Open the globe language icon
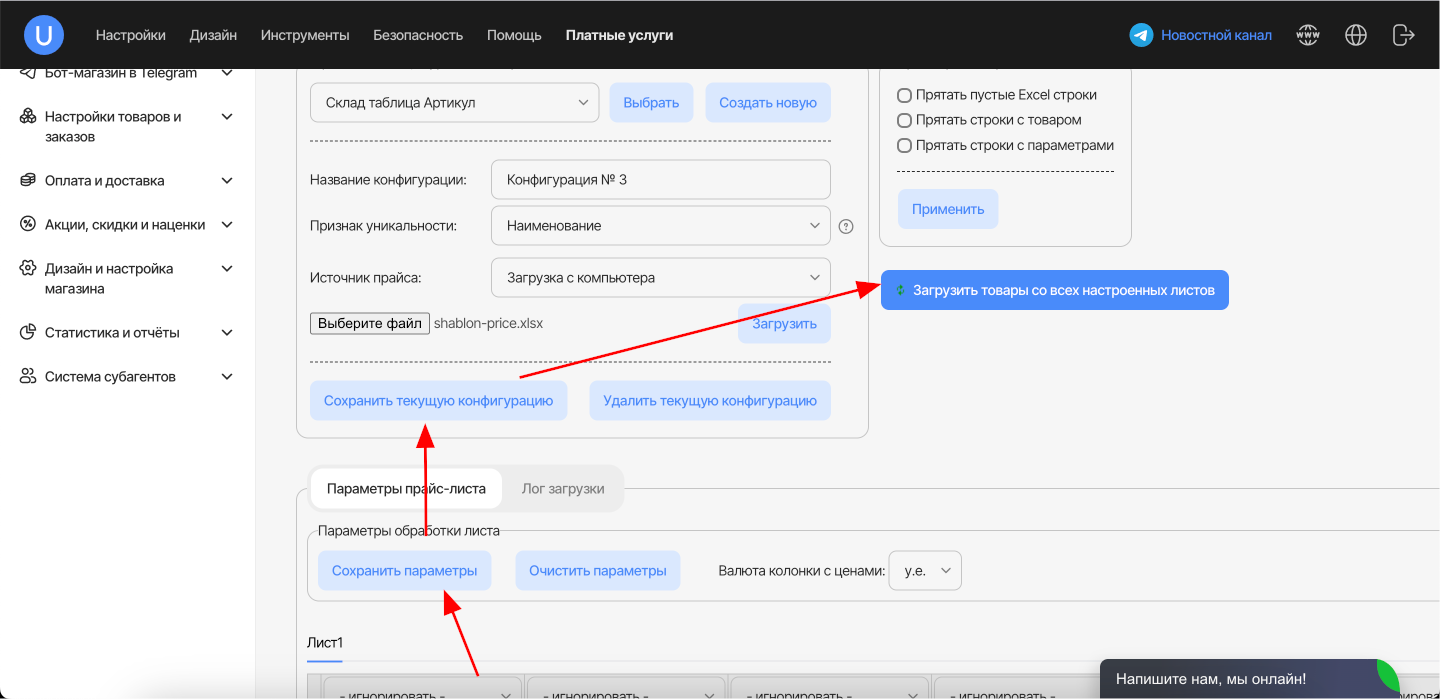 click(x=1356, y=35)
